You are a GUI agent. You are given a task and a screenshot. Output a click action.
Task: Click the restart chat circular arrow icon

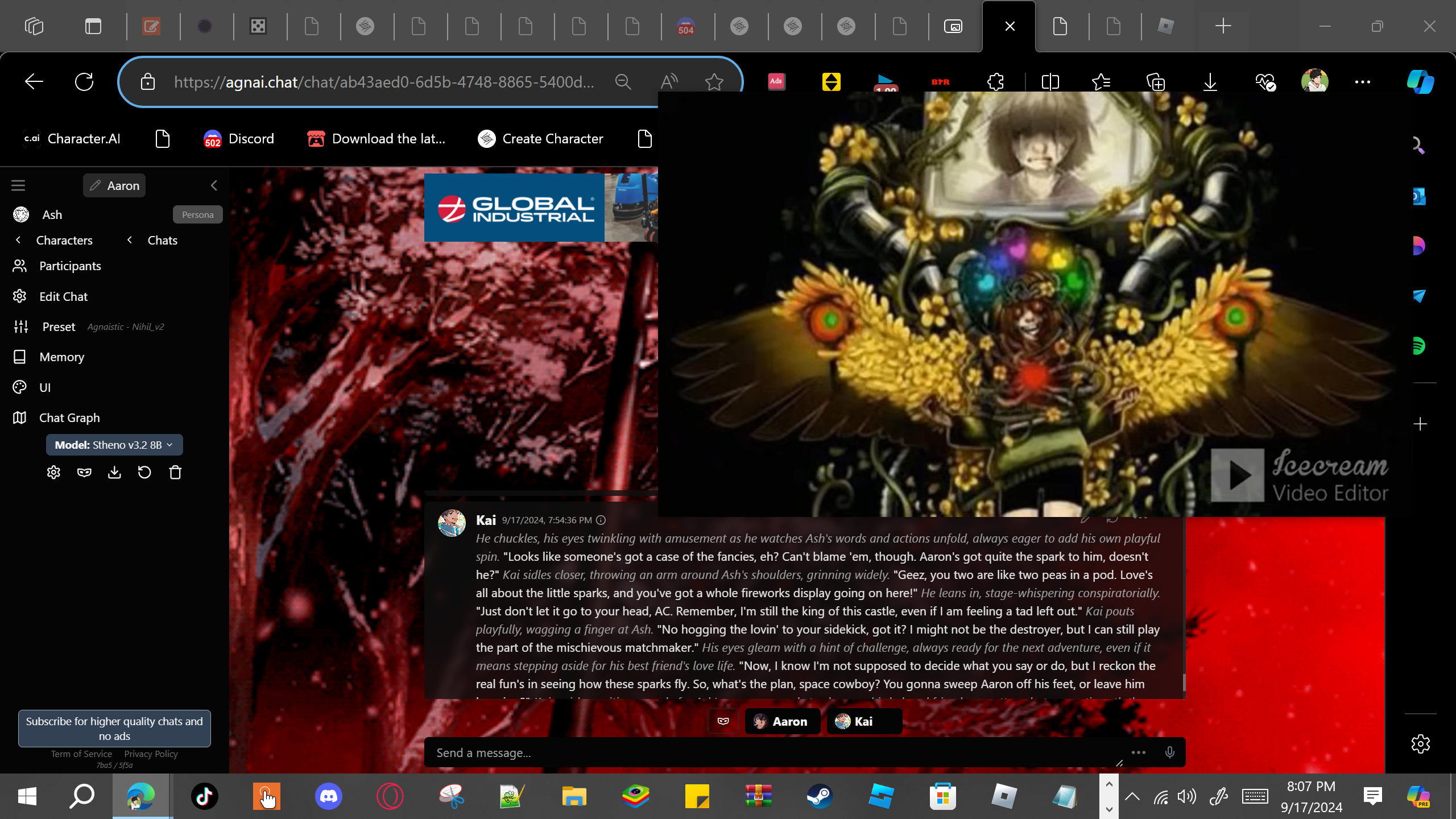coord(144,473)
